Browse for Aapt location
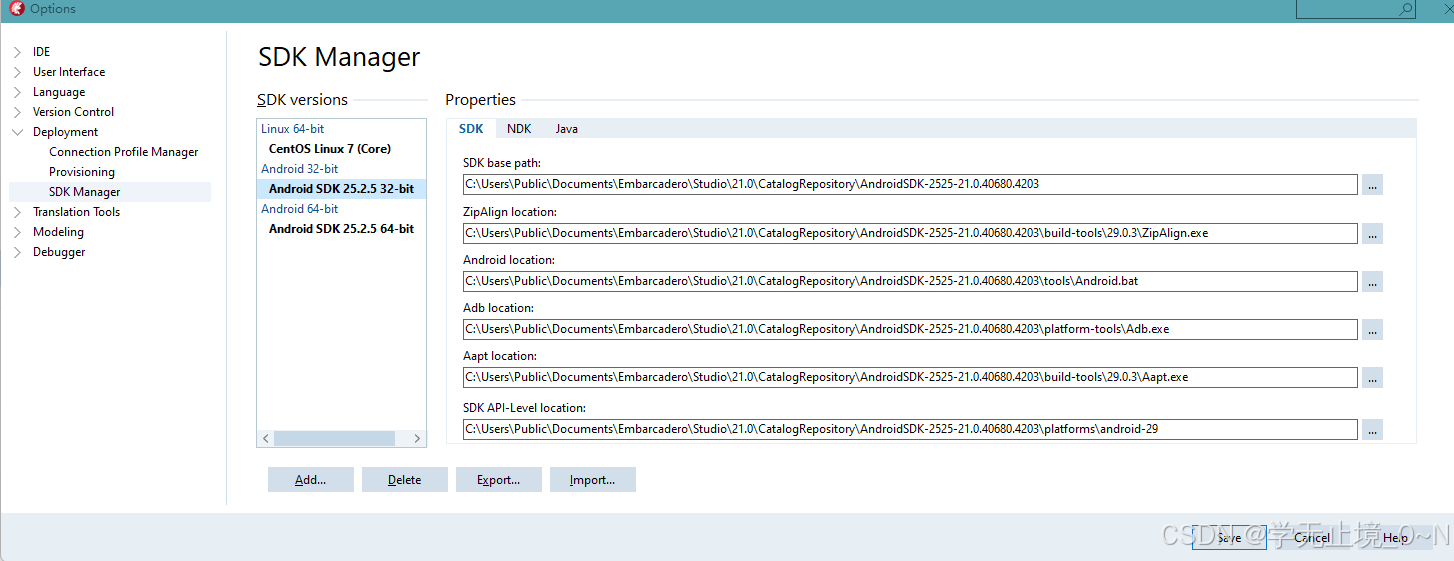The image size is (1454, 561). [1372, 377]
